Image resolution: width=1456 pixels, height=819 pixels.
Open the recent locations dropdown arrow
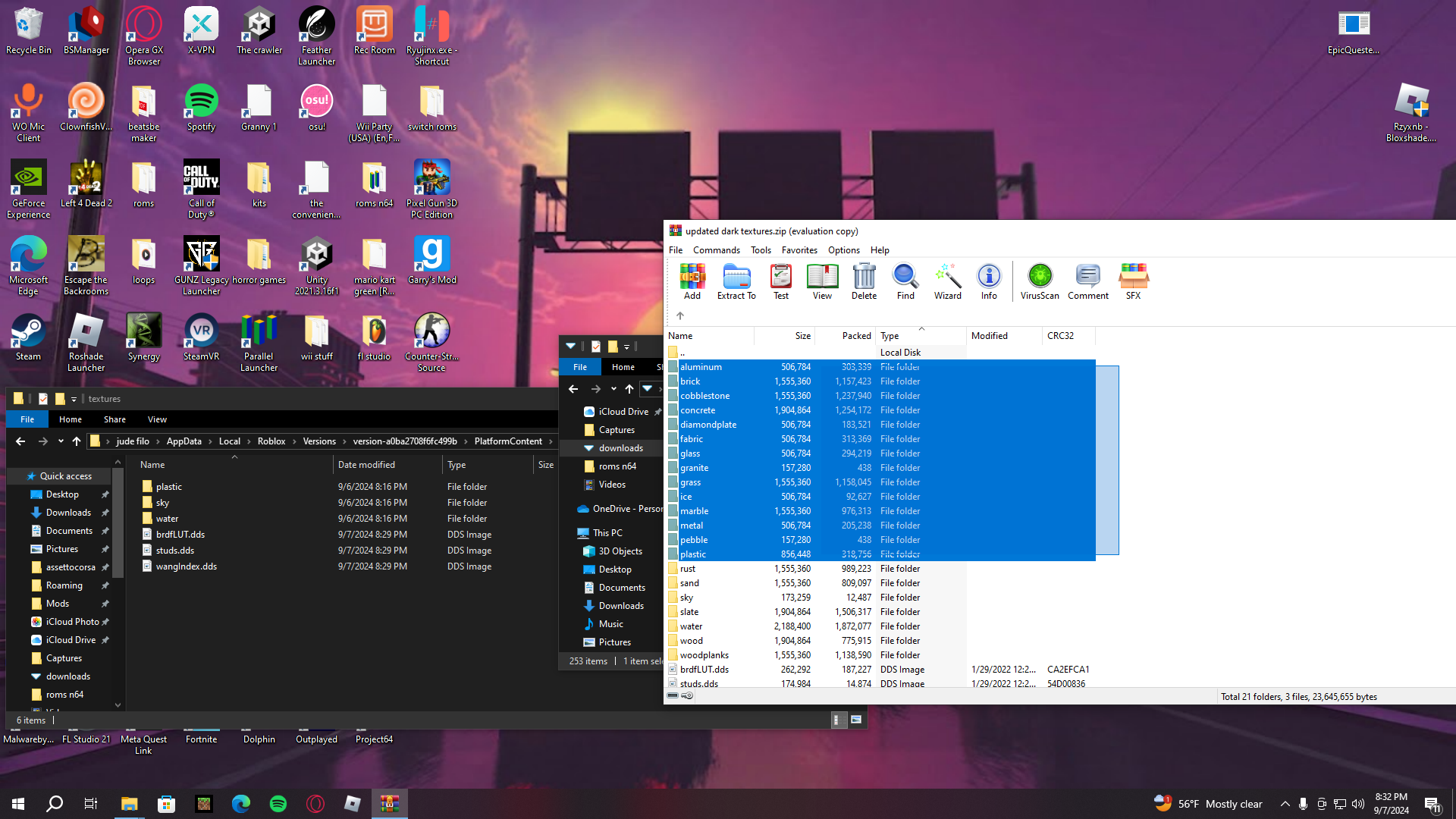(x=61, y=441)
